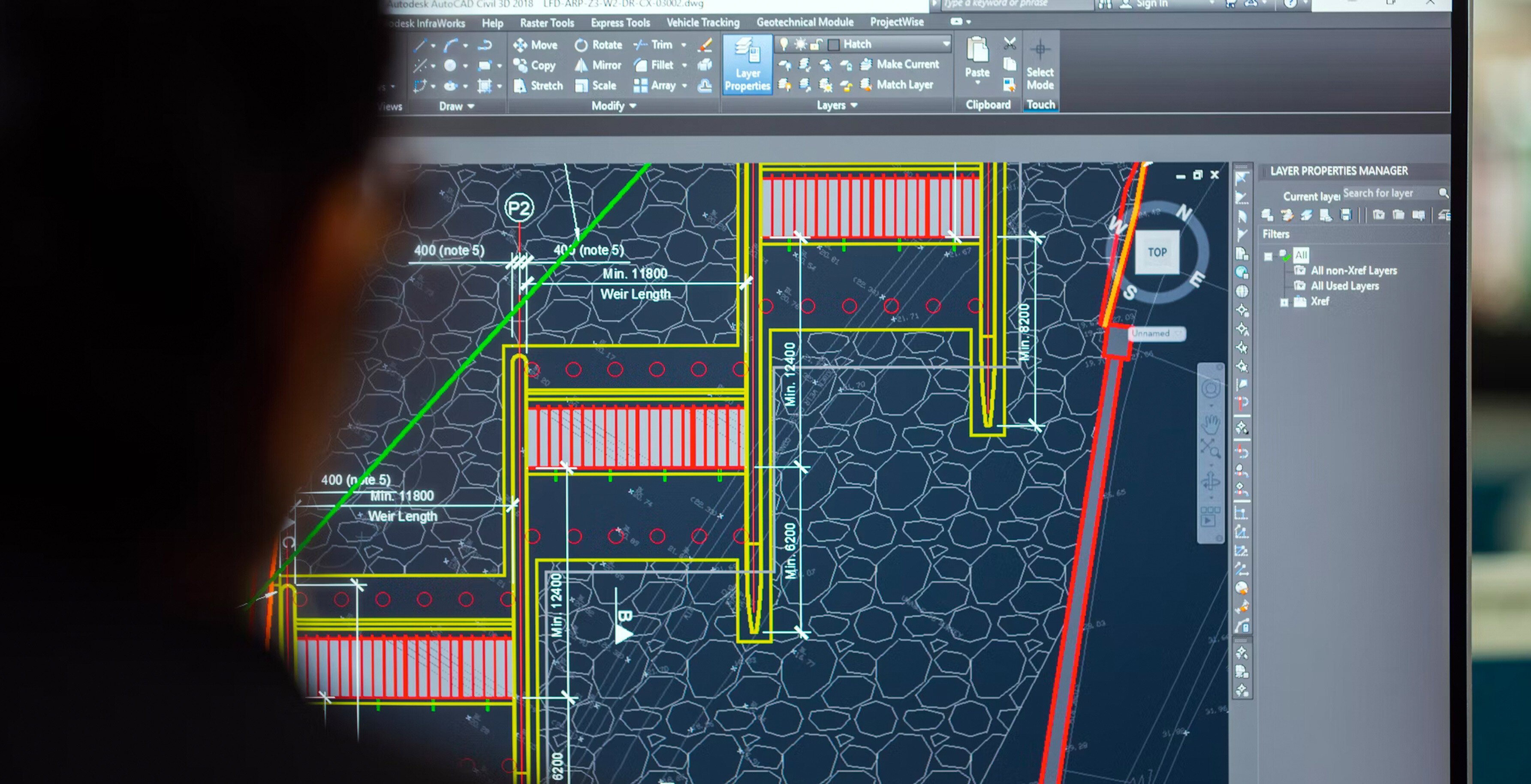Viewport: 1531px width, 784px height.
Task: Open the Hatch layer dropdown
Action: 946,44
